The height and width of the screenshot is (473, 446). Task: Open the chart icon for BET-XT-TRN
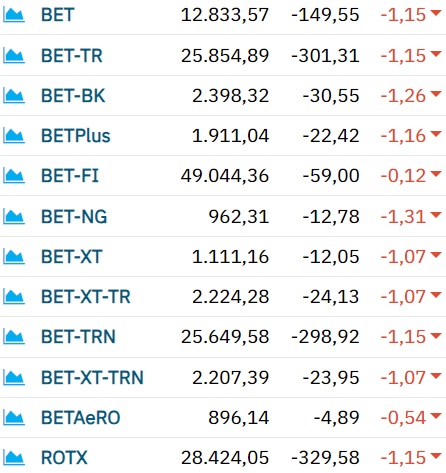pos(14,378)
